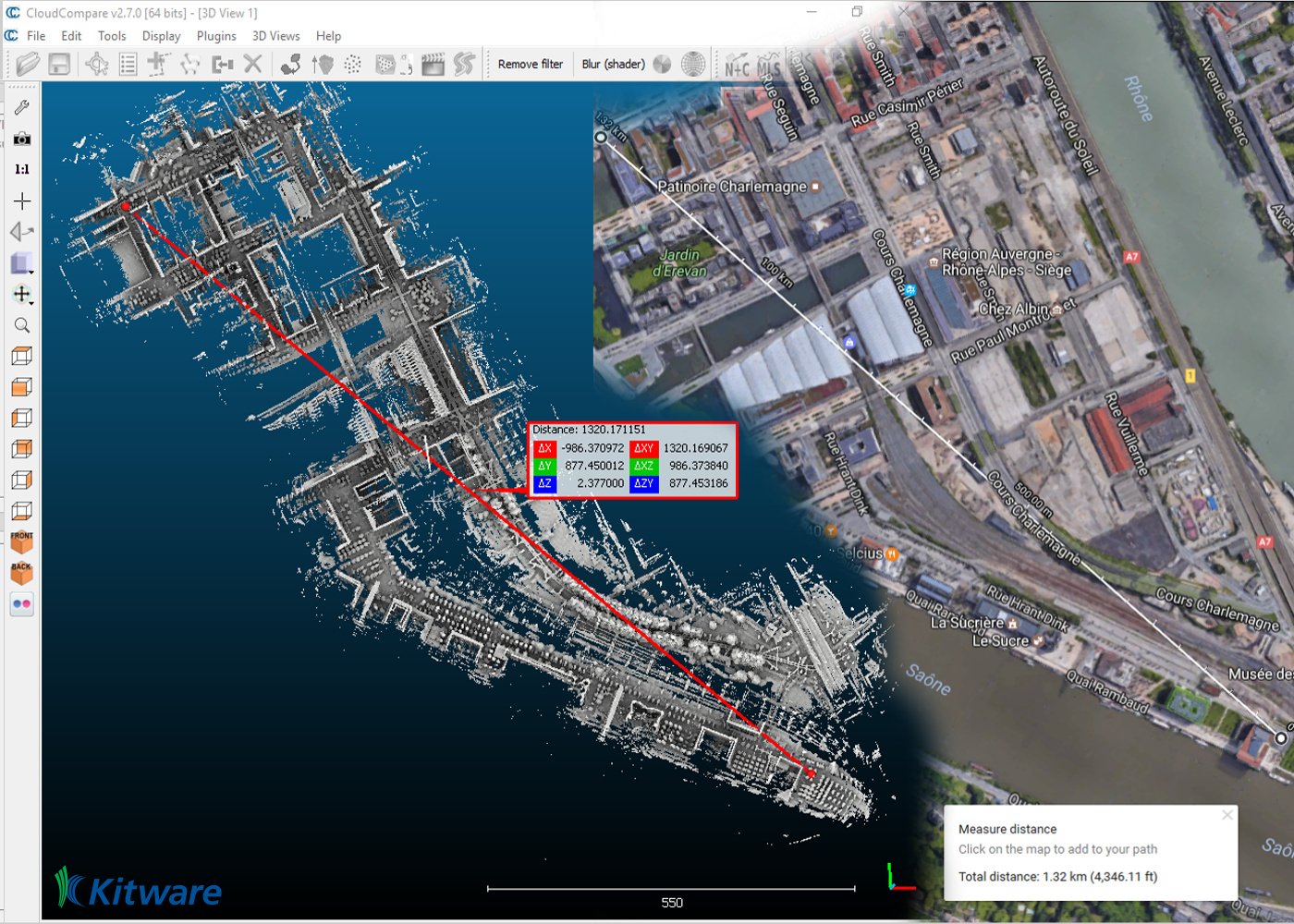This screenshot has width=1294, height=924.
Task: Click the animation clapperboard icon
Action: point(433,64)
